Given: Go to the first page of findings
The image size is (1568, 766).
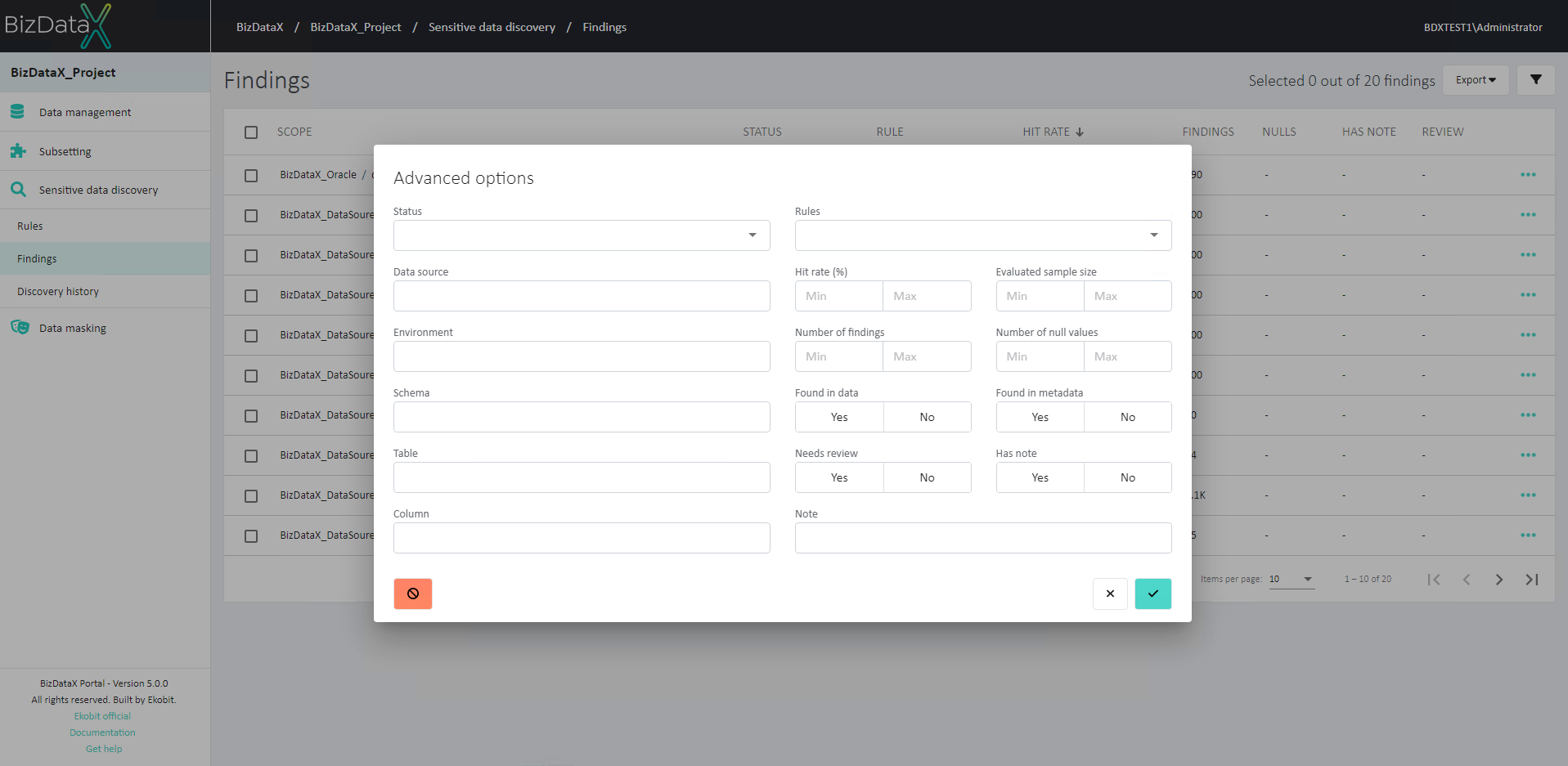Looking at the screenshot, I should click(1433, 579).
